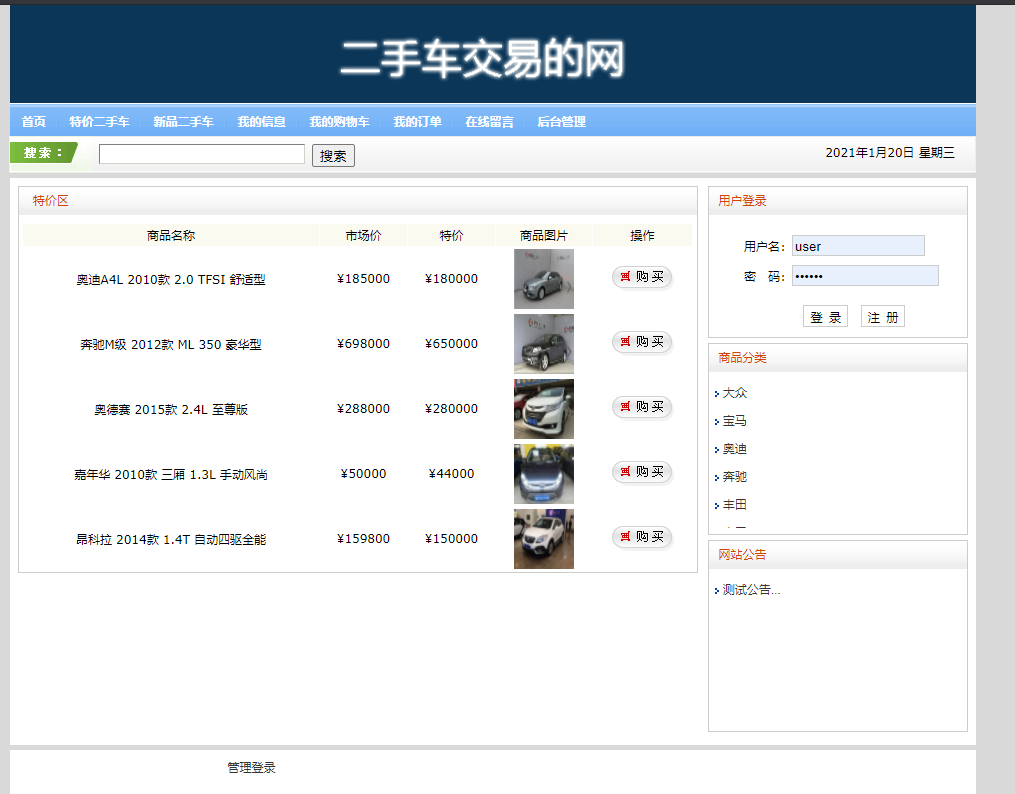
Task: Select the password input field
Action: click(864, 275)
